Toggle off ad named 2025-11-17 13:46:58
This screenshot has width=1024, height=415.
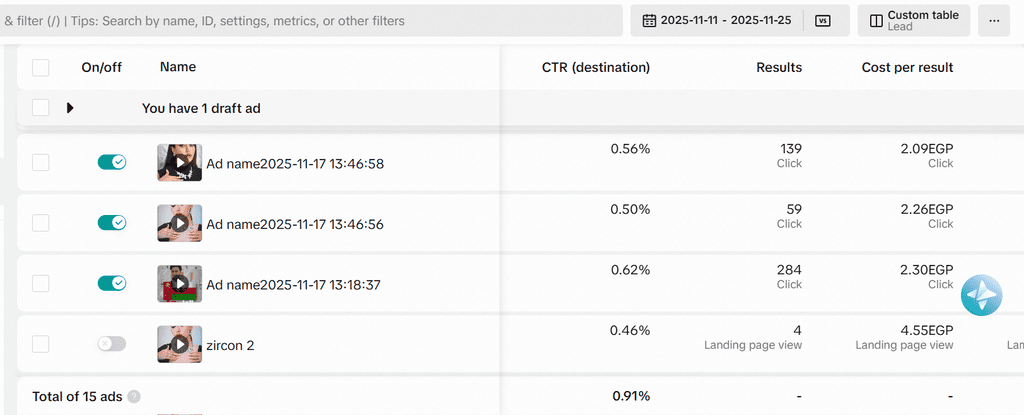point(112,162)
